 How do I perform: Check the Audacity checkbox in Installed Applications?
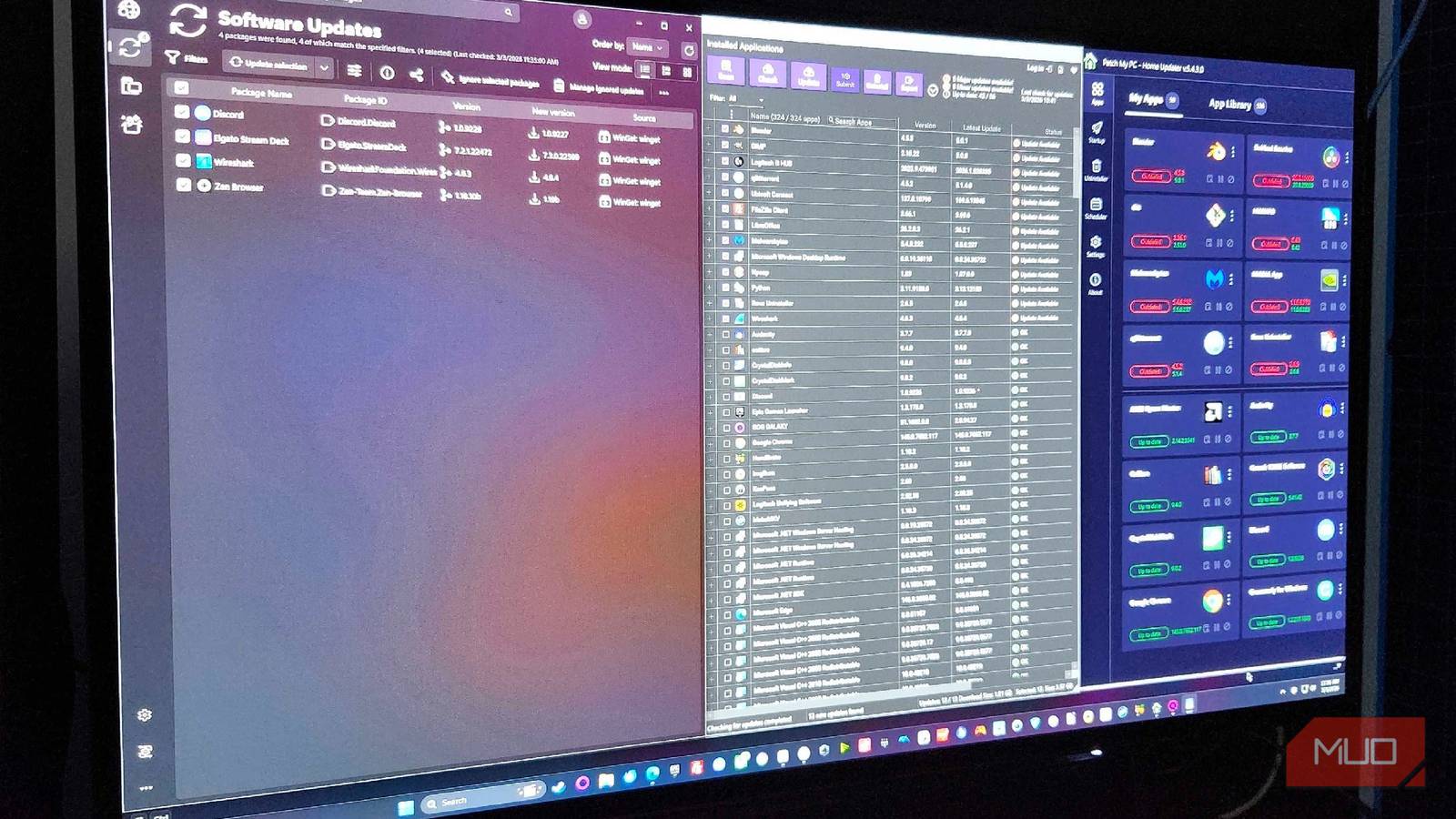(726, 334)
